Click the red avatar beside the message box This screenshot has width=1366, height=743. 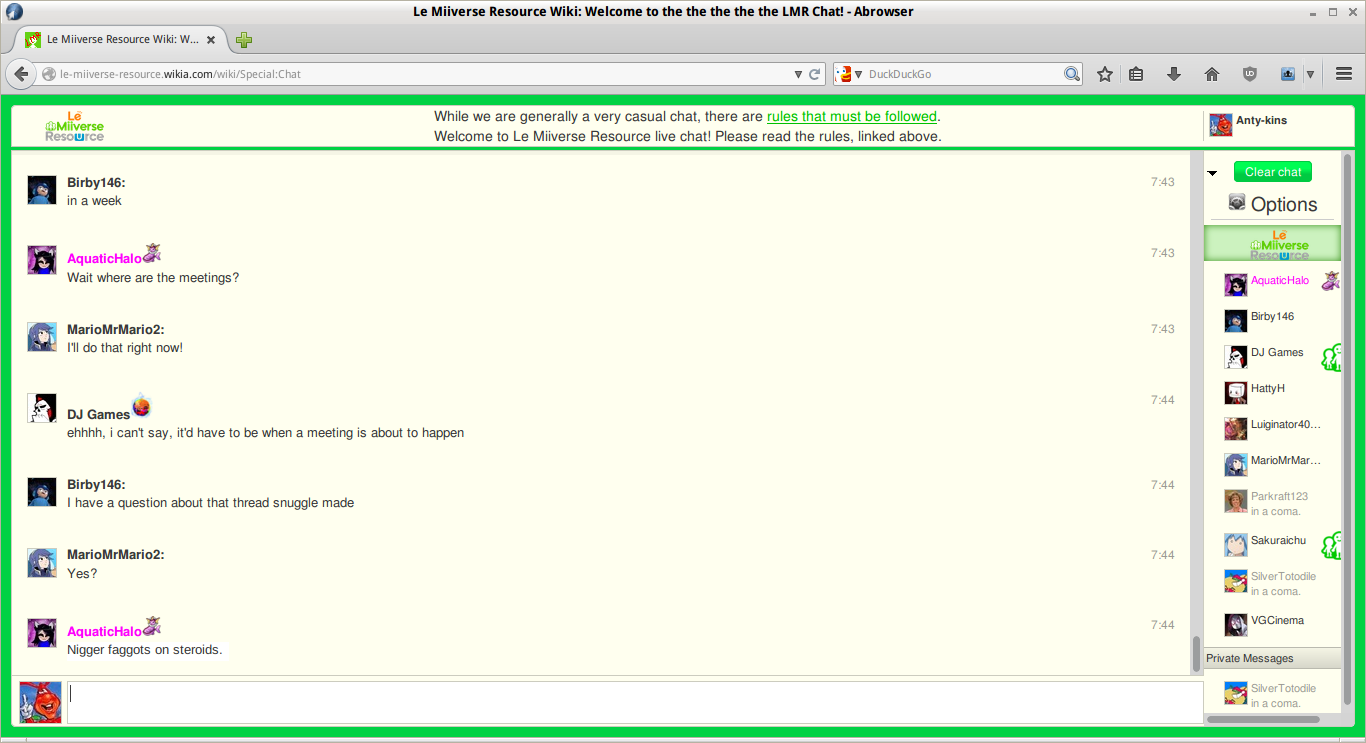click(x=40, y=702)
